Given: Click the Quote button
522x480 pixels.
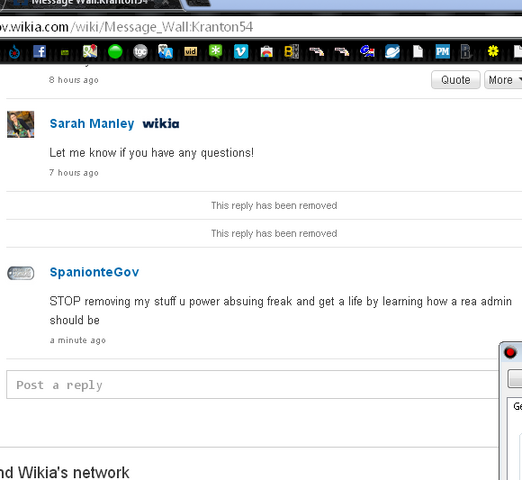Looking at the screenshot, I should coord(456,80).
